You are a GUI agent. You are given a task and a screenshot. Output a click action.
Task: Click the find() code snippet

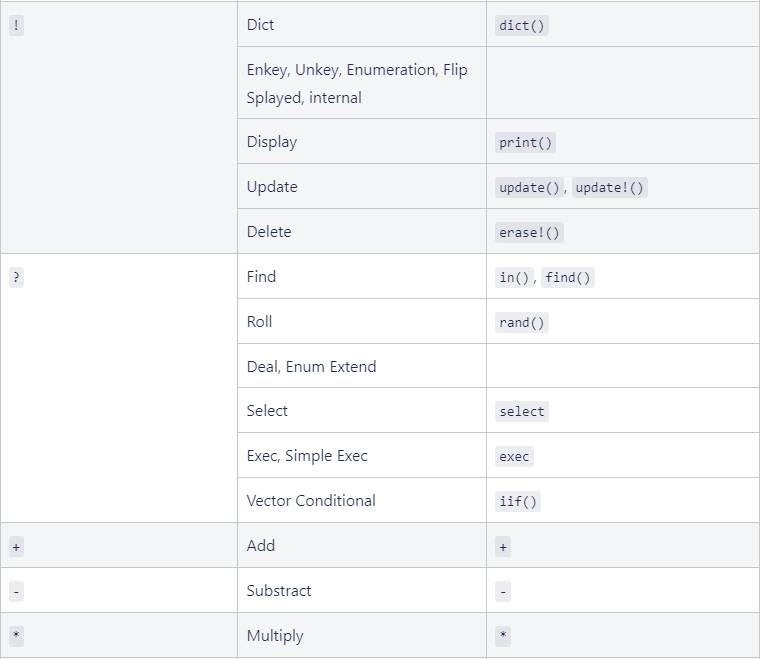567,278
